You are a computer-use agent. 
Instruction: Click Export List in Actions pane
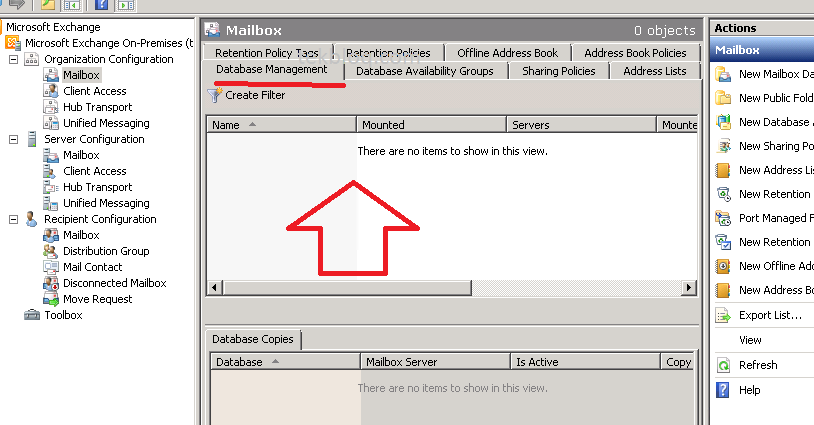coord(770,315)
